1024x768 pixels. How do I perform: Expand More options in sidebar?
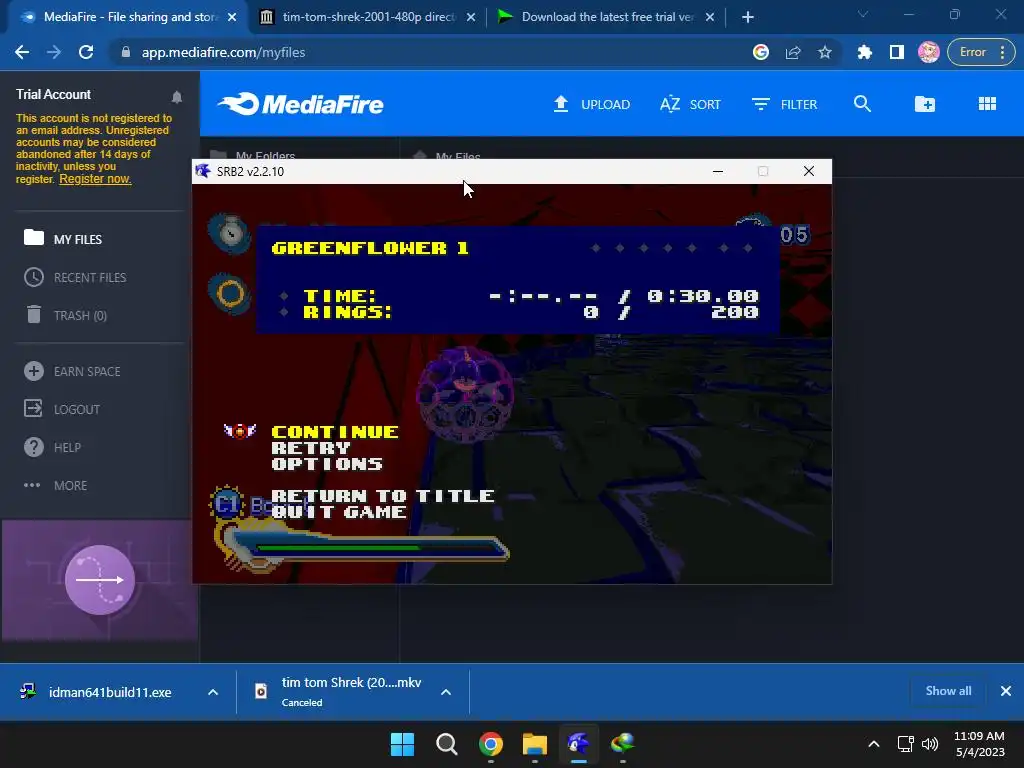click(x=56, y=485)
